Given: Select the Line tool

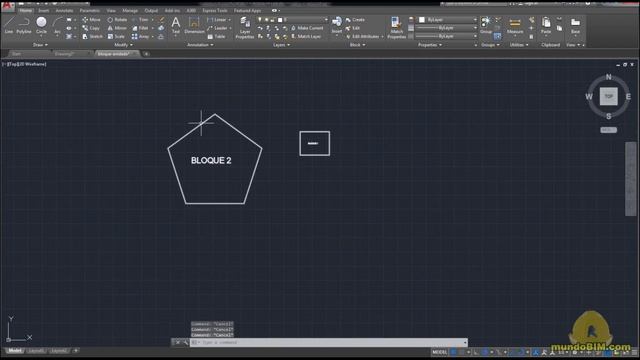Looking at the screenshot, I should click(9, 24).
